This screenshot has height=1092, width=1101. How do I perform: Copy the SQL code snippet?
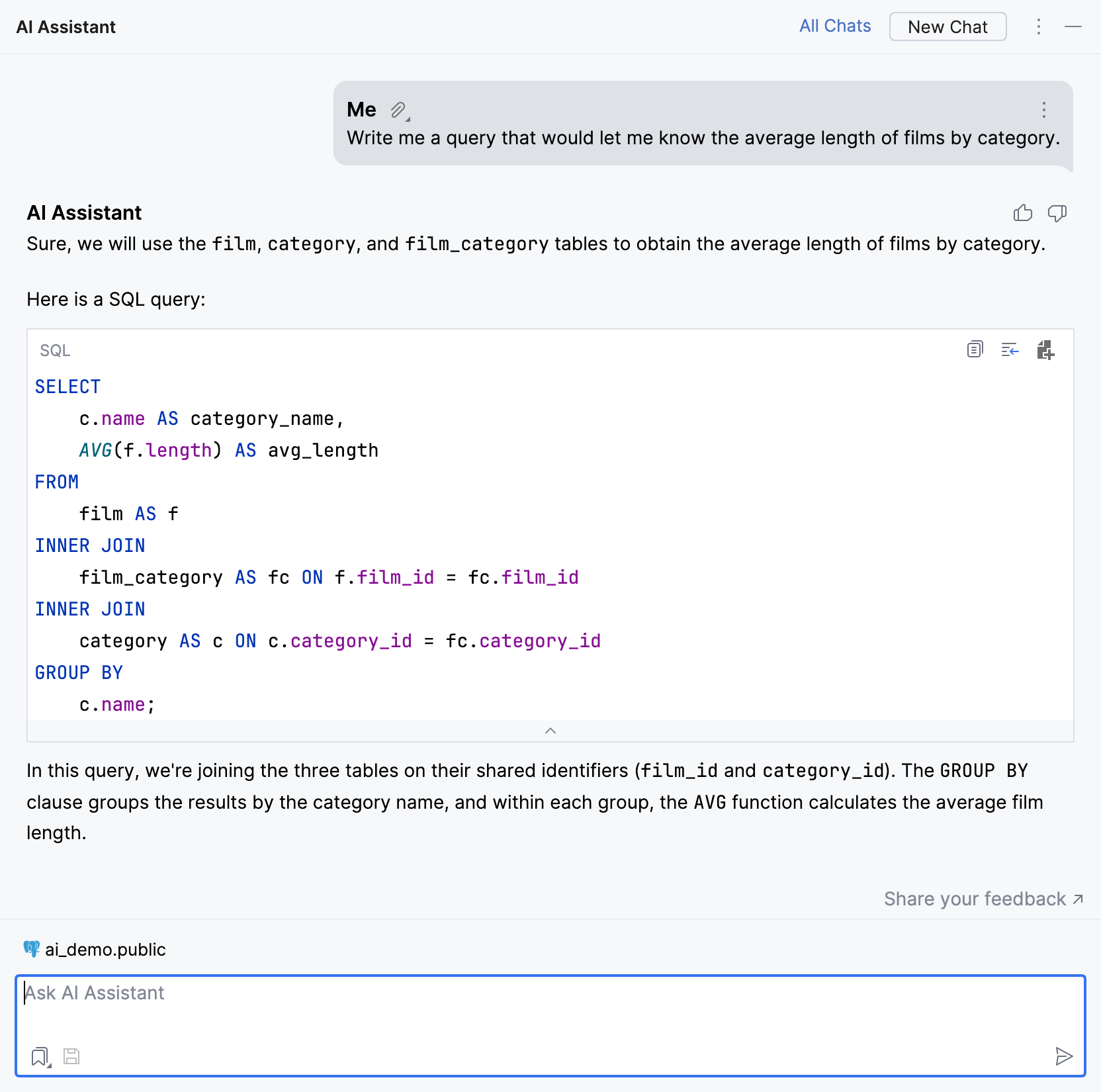tap(975, 349)
